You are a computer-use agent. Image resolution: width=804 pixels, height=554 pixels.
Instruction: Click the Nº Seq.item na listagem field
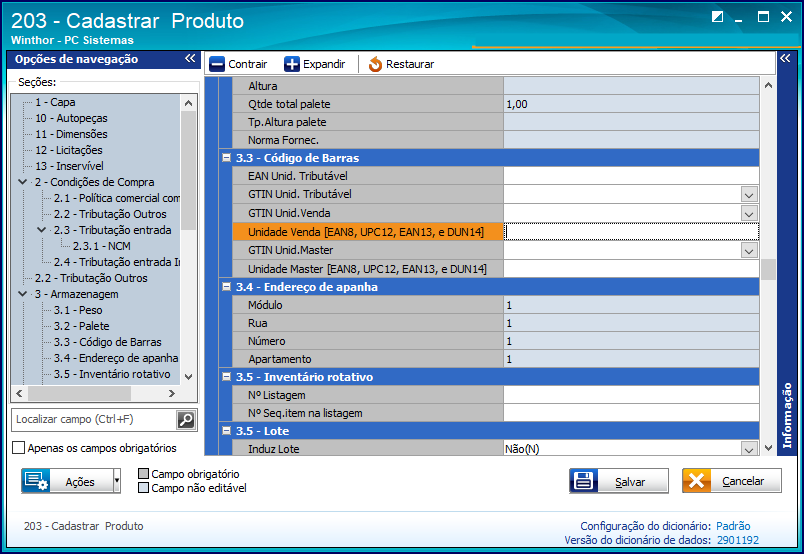[631, 413]
